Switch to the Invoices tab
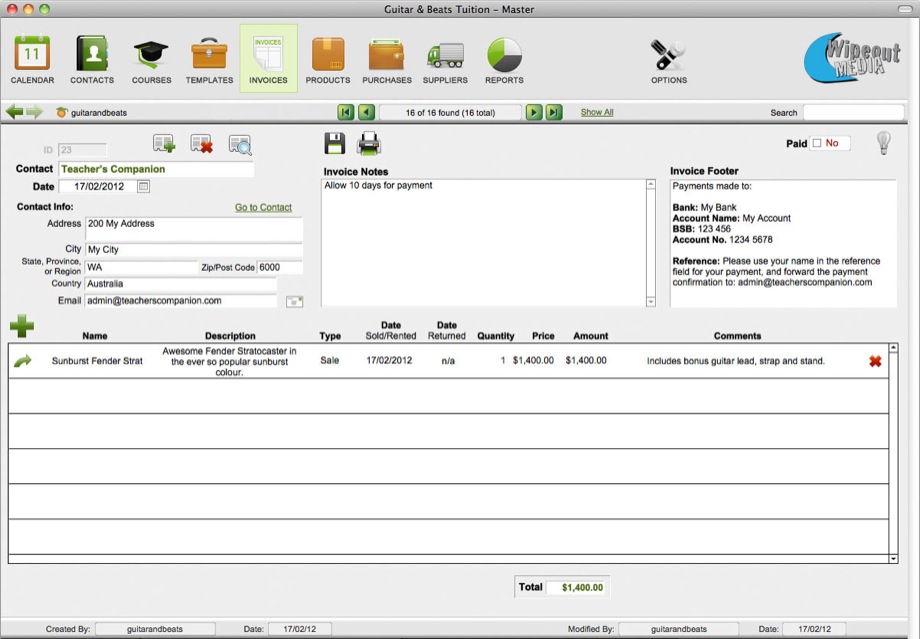The height and width of the screenshot is (639, 920). [268, 58]
